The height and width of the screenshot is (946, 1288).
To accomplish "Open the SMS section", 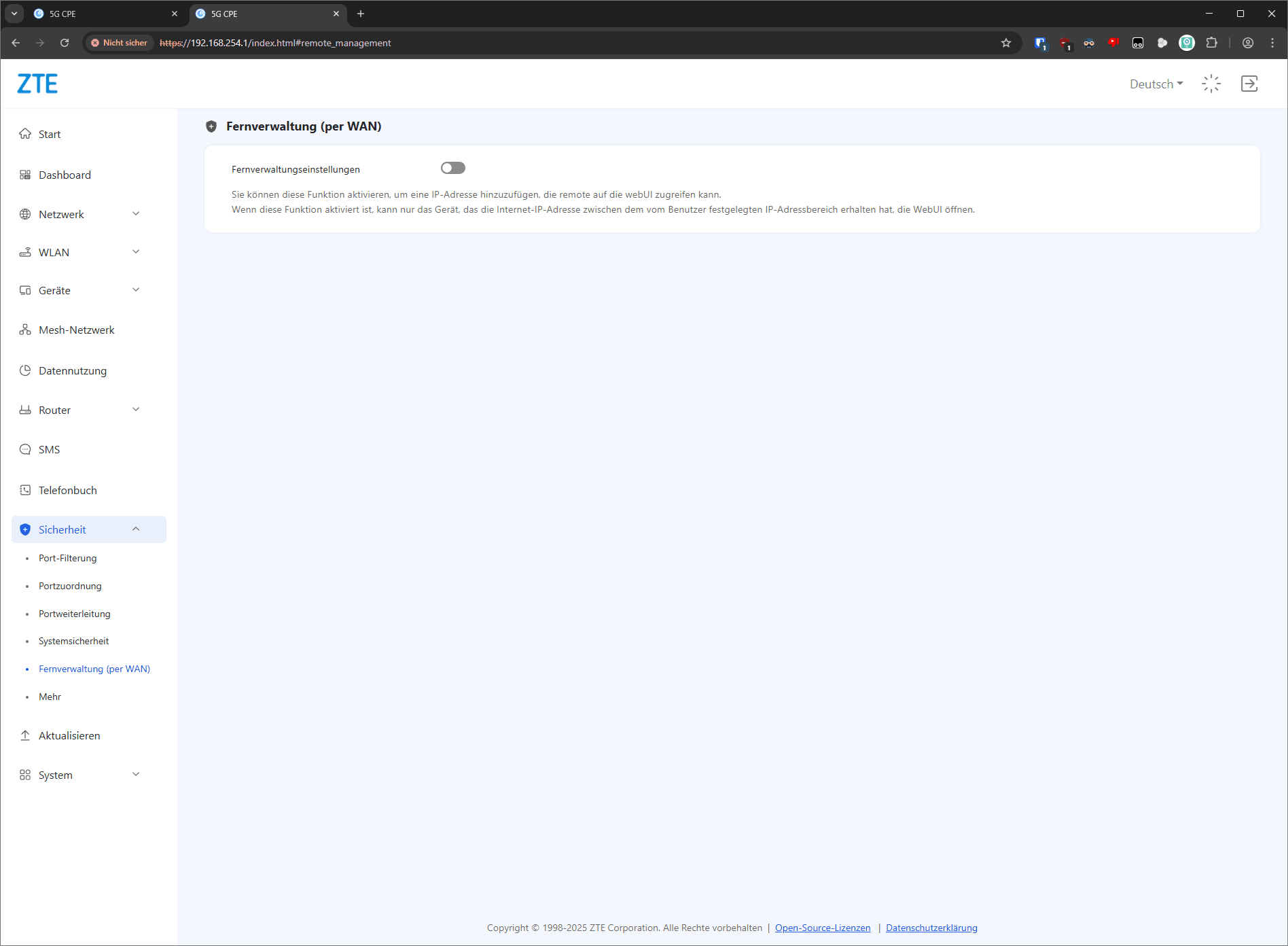I will pyautogui.click(x=49, y=449).
